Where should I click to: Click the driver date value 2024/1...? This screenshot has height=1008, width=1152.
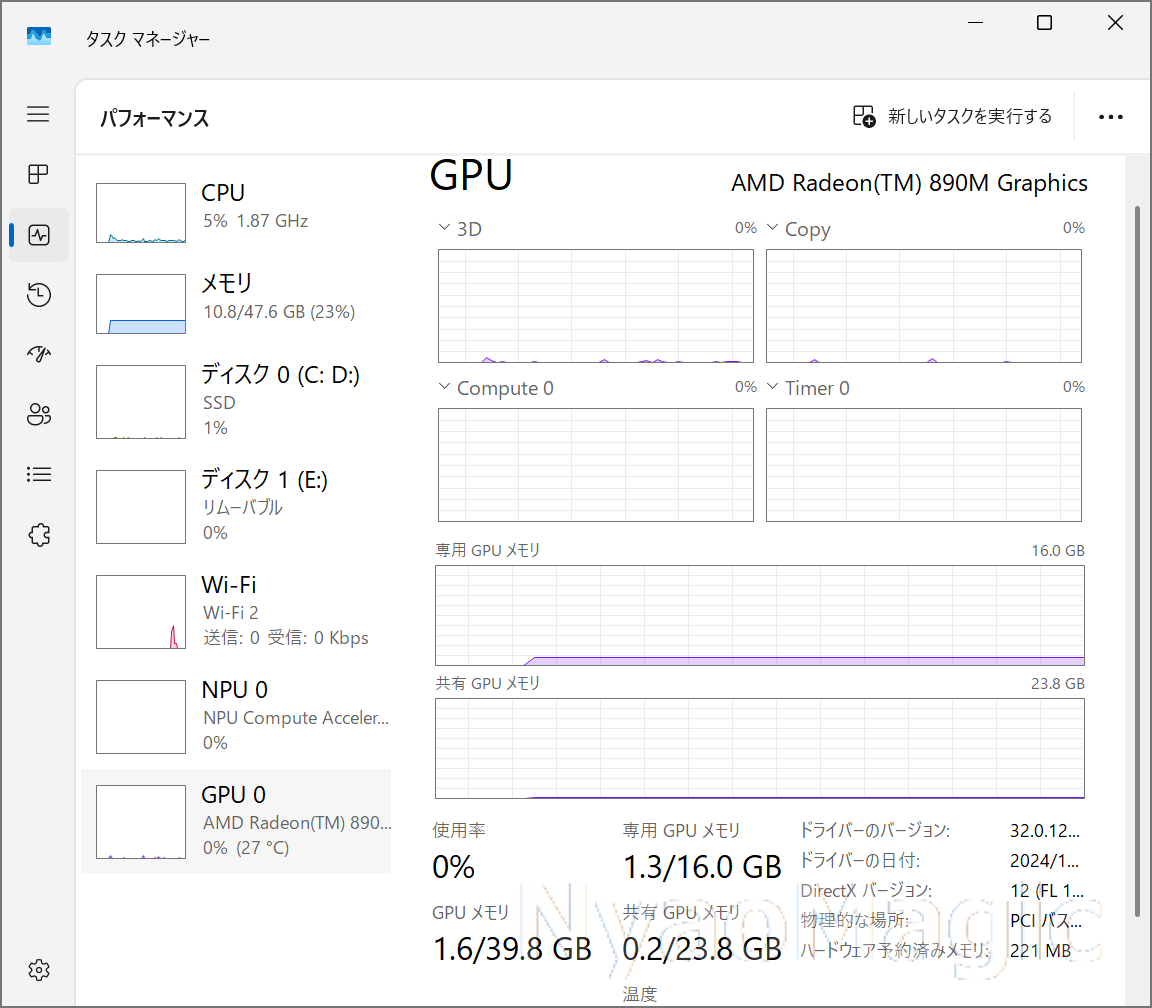pos(1044,860)
